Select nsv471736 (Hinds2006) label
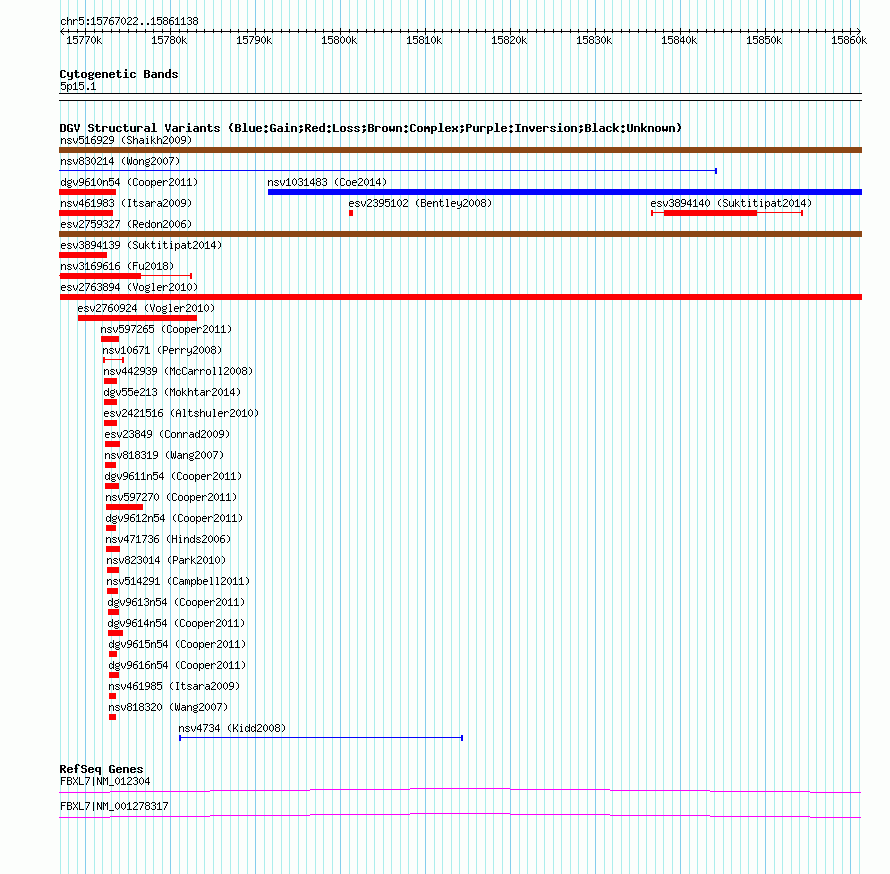This screenshot has height=874, width=890. coord(168,539)
